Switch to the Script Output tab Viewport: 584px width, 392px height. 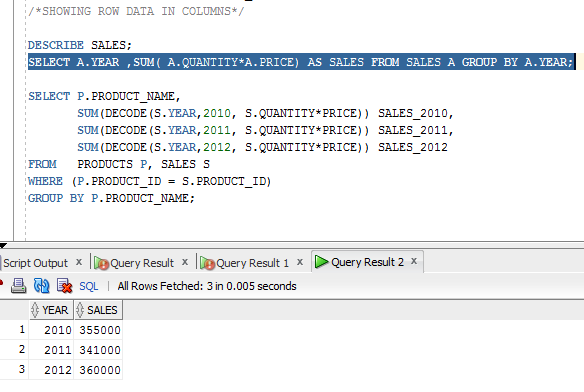(35, 263)
